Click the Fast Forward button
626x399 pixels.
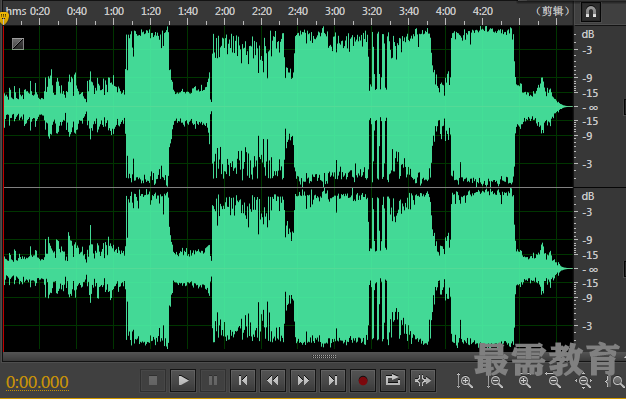(x=303, y=381)
